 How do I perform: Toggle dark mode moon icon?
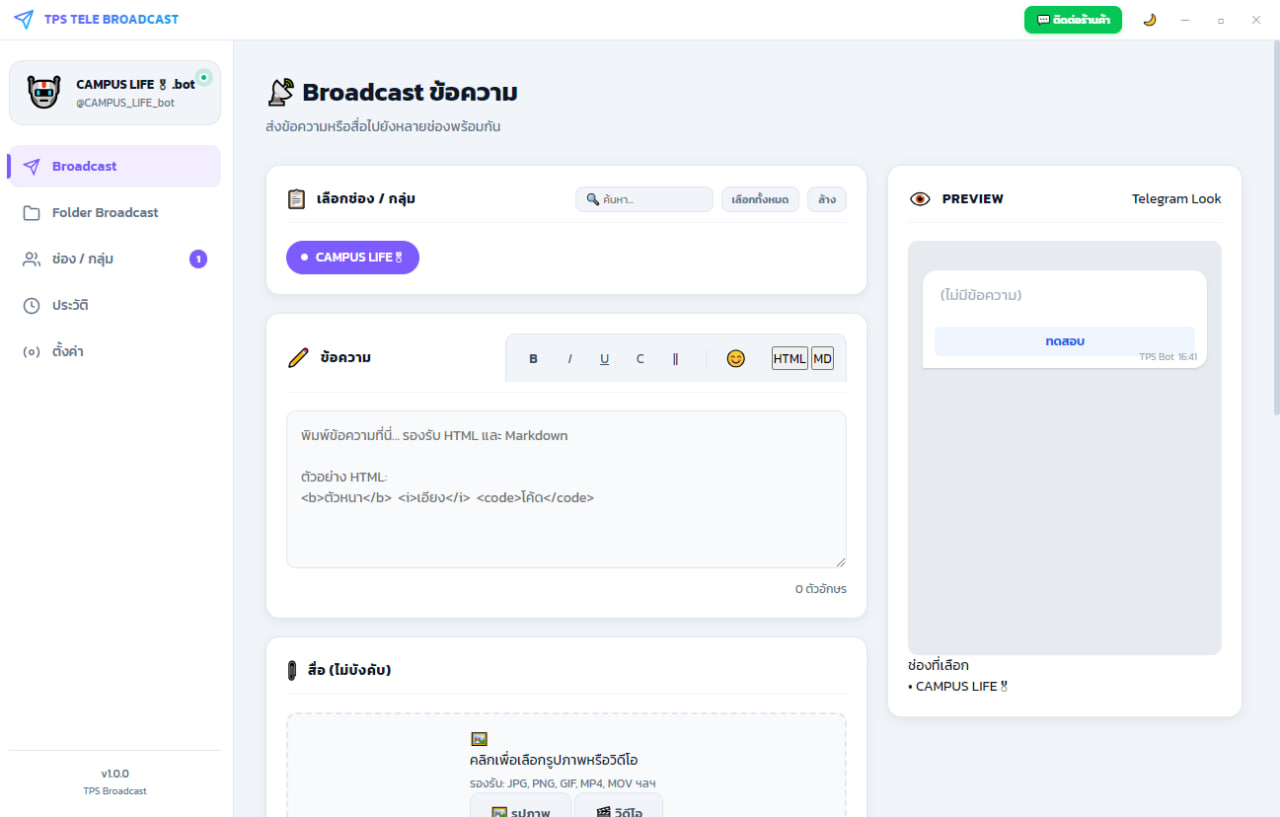1149,20
